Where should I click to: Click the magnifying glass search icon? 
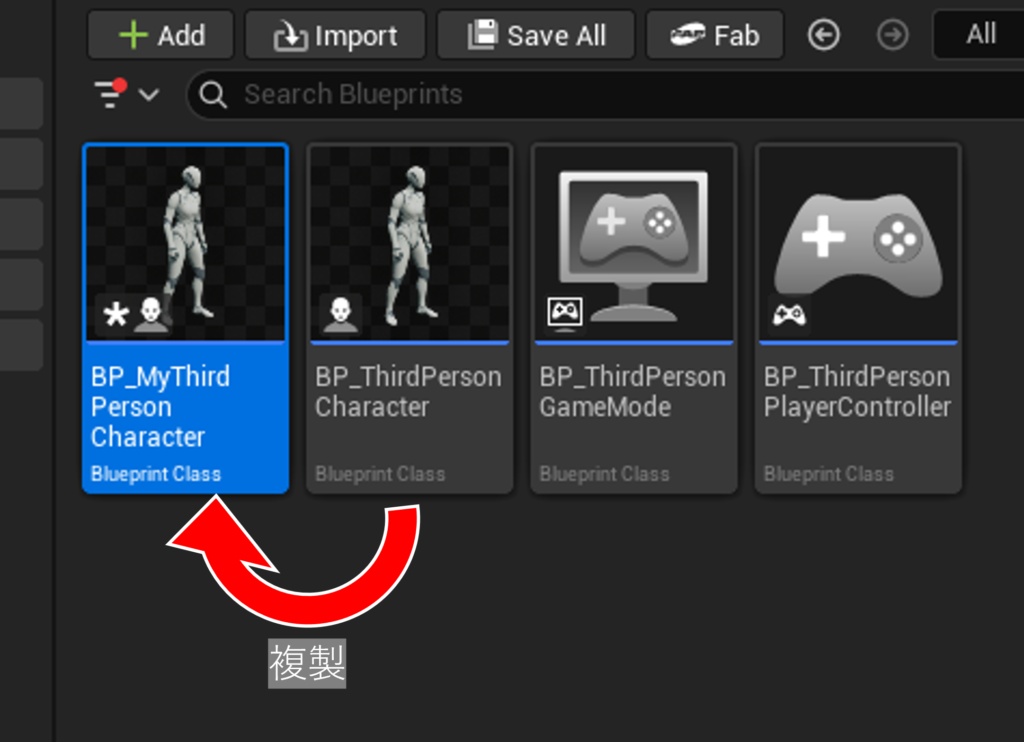[x=213, y=95]
